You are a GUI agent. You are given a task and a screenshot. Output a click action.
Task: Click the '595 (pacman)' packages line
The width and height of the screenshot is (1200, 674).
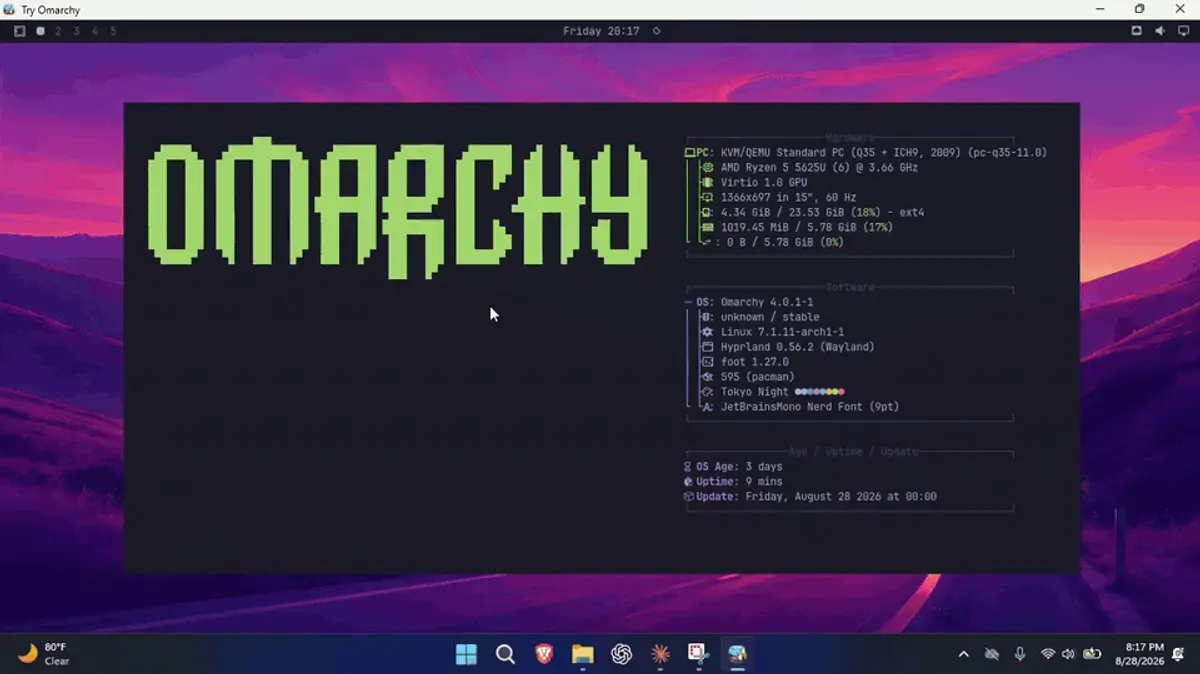point(748,377)
